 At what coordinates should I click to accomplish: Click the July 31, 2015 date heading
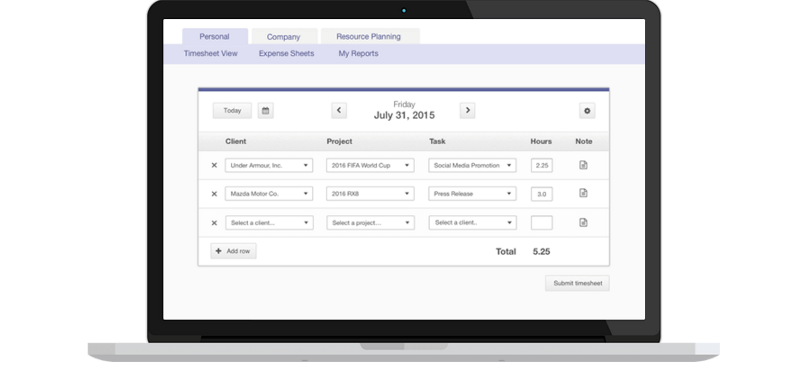coord(404,116)
